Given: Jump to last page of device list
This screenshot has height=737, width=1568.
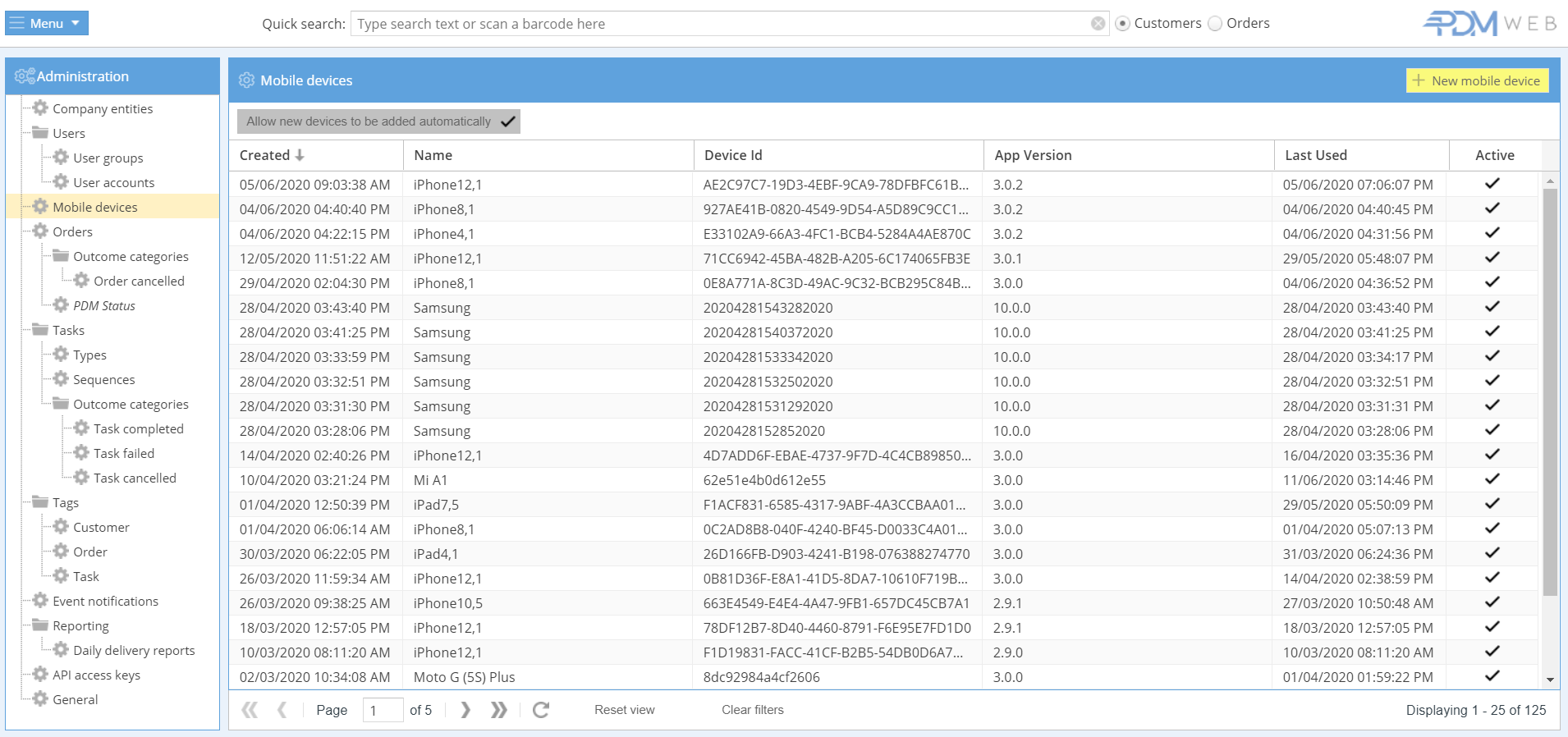Looking at the screenshot, I should pos(498,710).
